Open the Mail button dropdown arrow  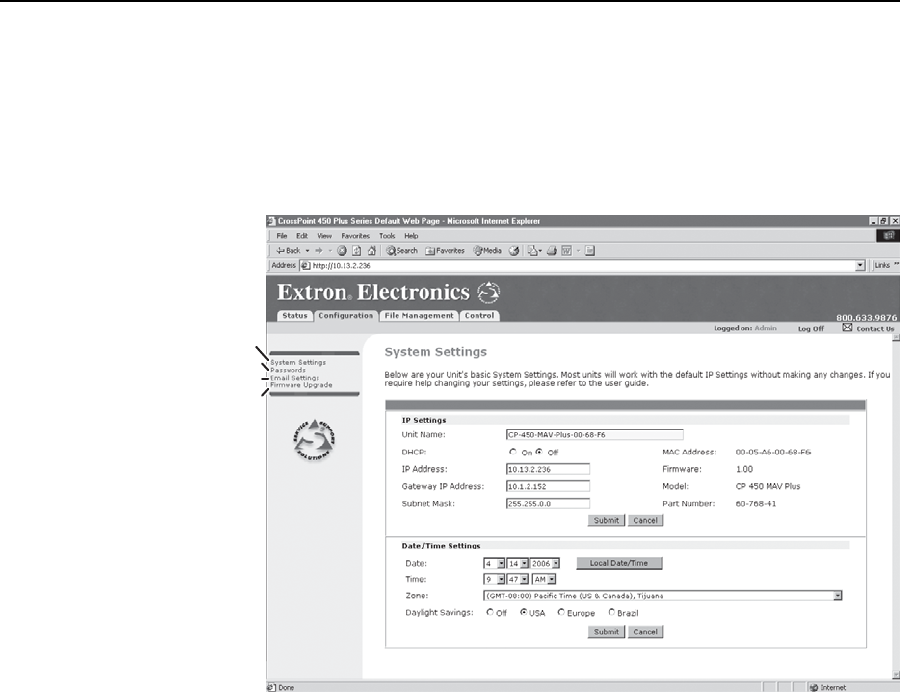click(x=541, y=251)
